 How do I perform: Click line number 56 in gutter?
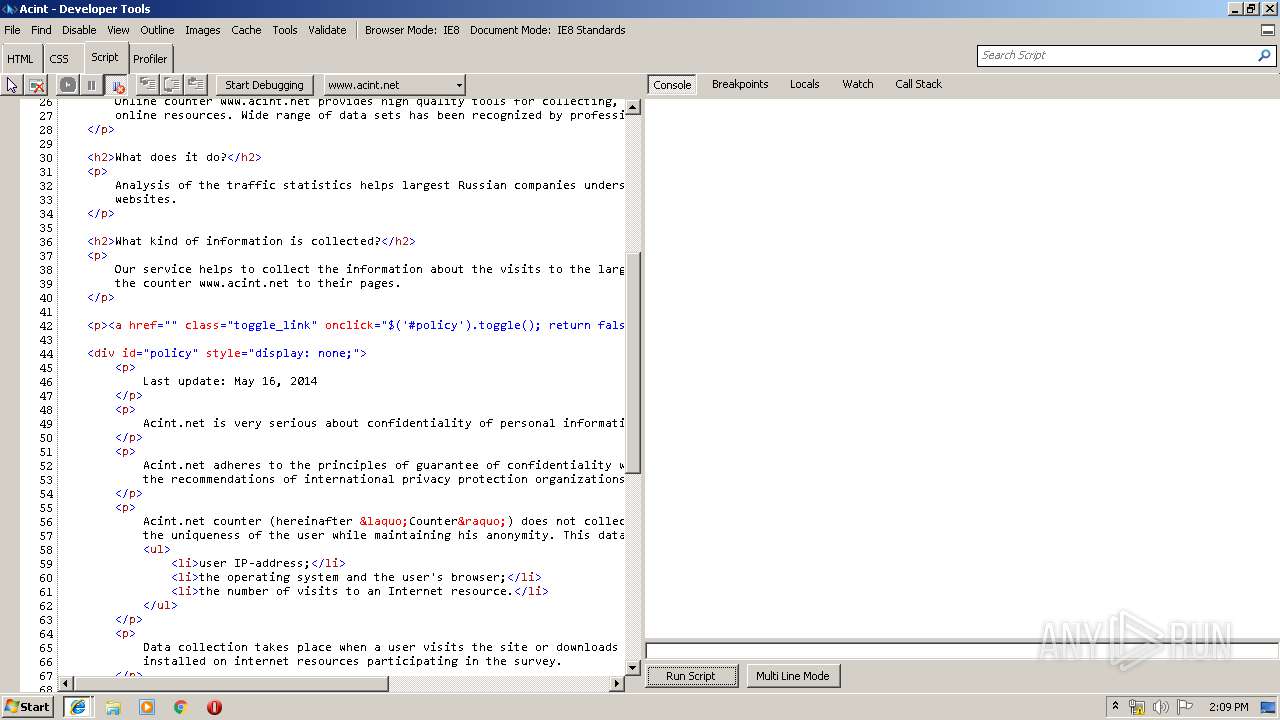[46, 521]
